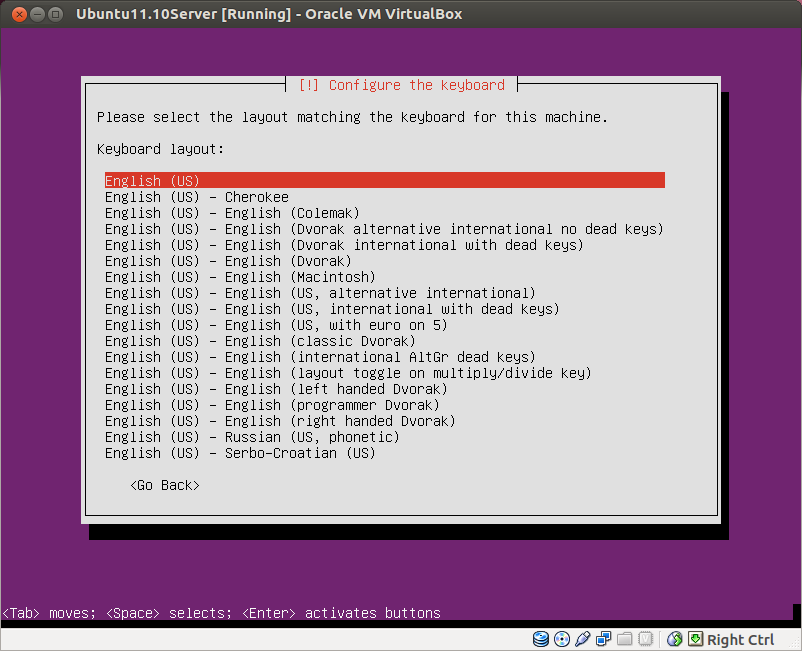
Task: Click the mouse integration icon
Action: click(694, 639)
